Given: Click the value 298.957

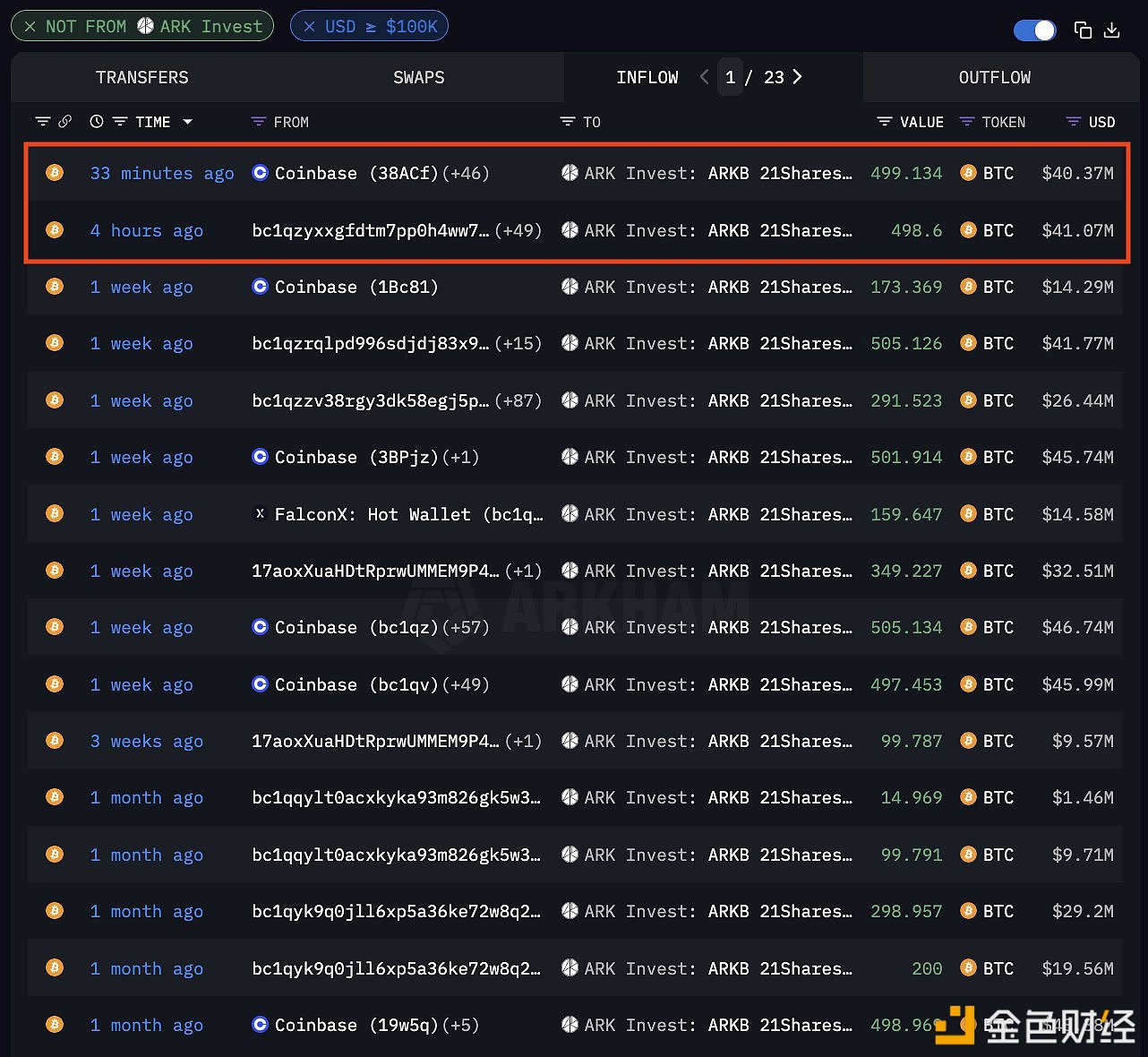Looking at the screenshot, I should 906,912.
